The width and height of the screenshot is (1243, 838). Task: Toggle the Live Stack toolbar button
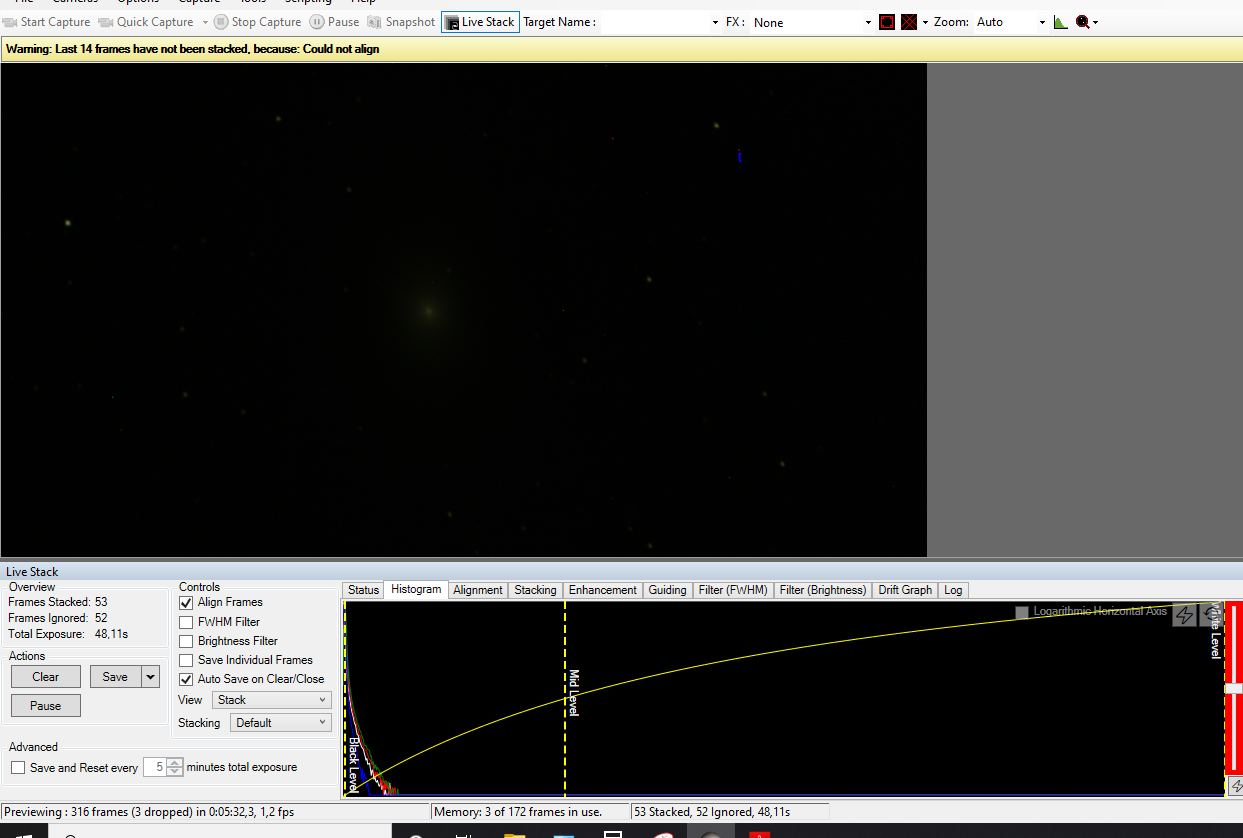(480, 22)
